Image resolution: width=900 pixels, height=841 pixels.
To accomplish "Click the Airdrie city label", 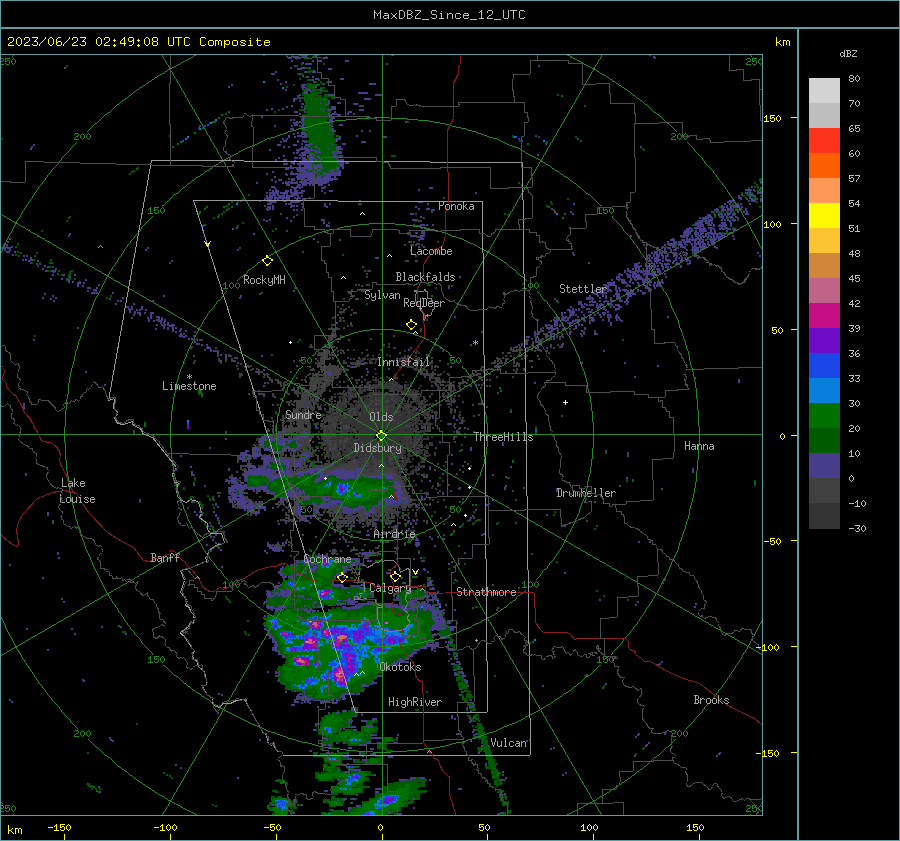I will (394, 534).
